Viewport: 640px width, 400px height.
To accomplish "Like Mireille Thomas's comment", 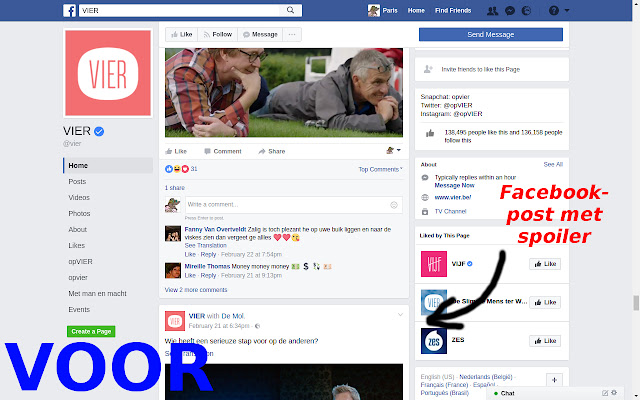I will (190, 276).
